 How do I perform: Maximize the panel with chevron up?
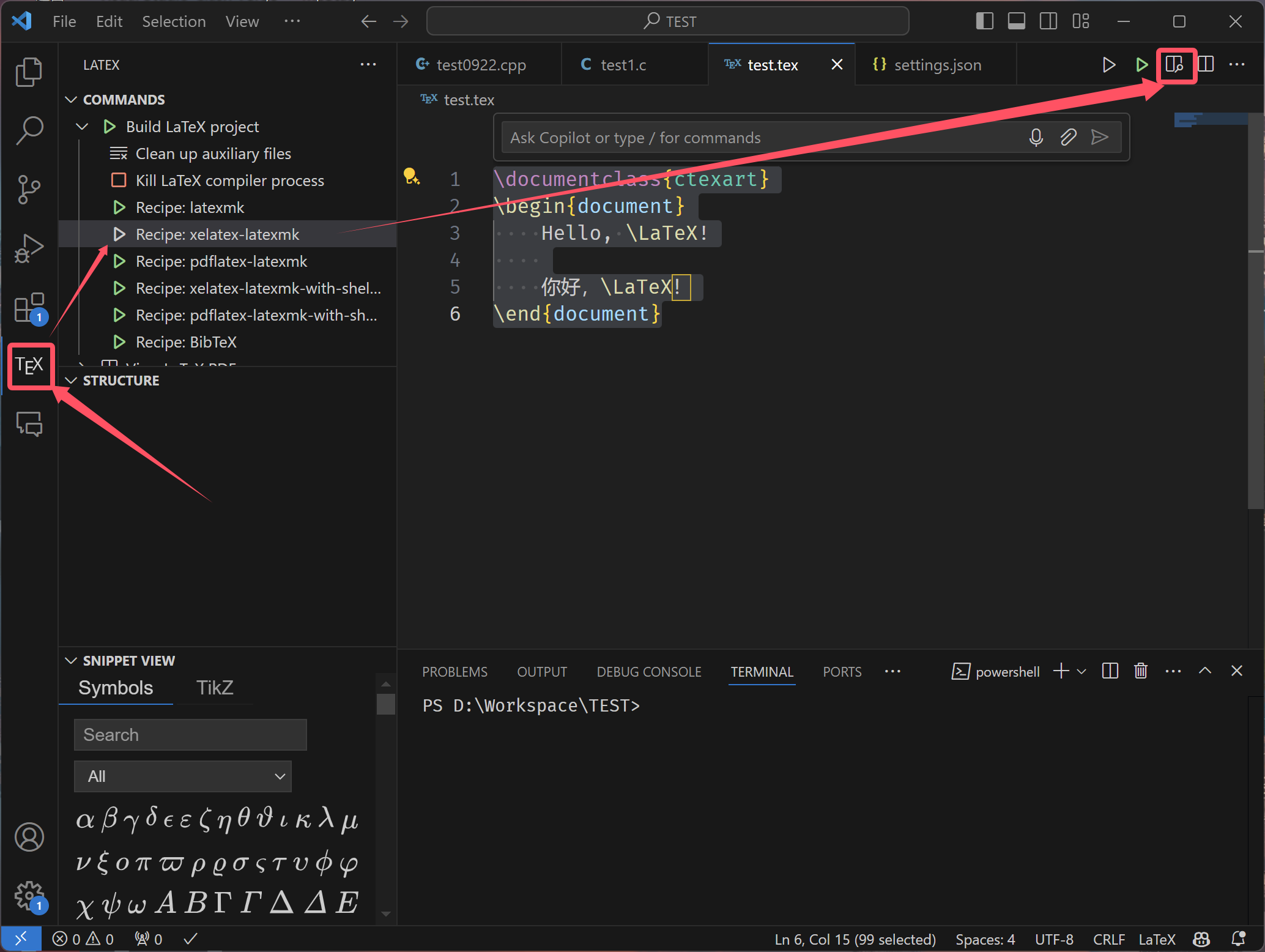tap(1205, 671)
